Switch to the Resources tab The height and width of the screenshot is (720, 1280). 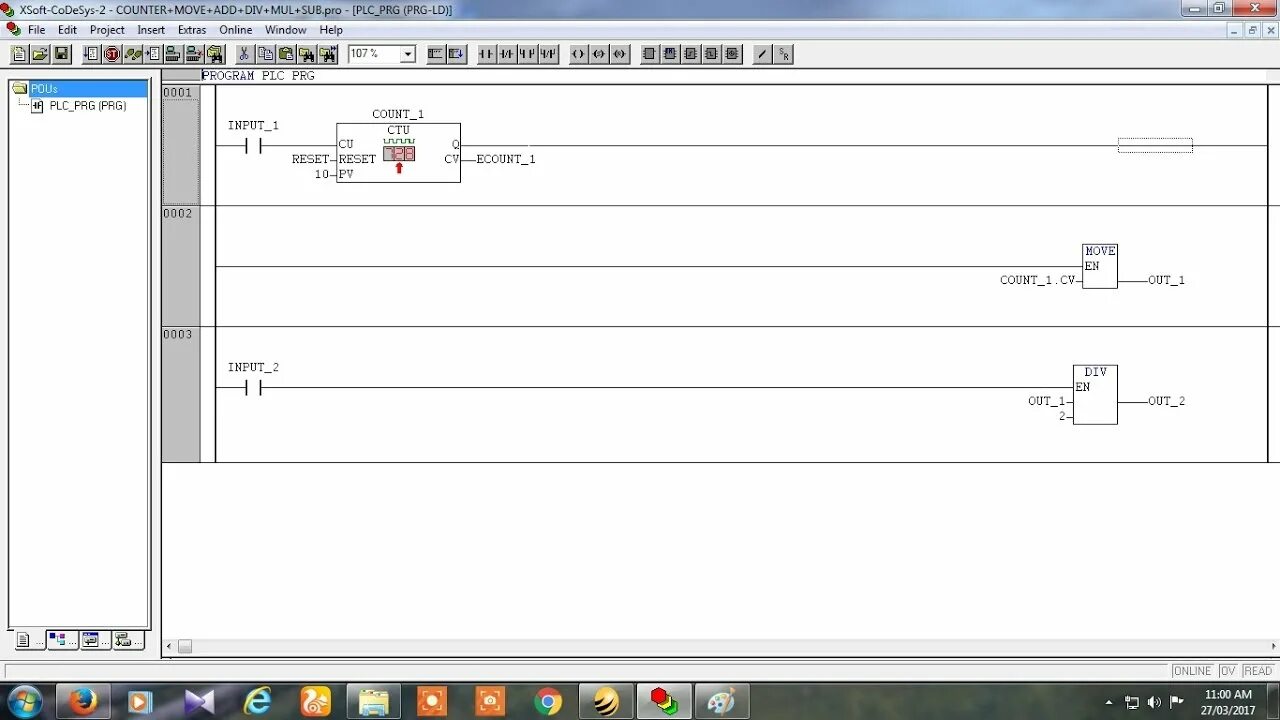point(128,640)
